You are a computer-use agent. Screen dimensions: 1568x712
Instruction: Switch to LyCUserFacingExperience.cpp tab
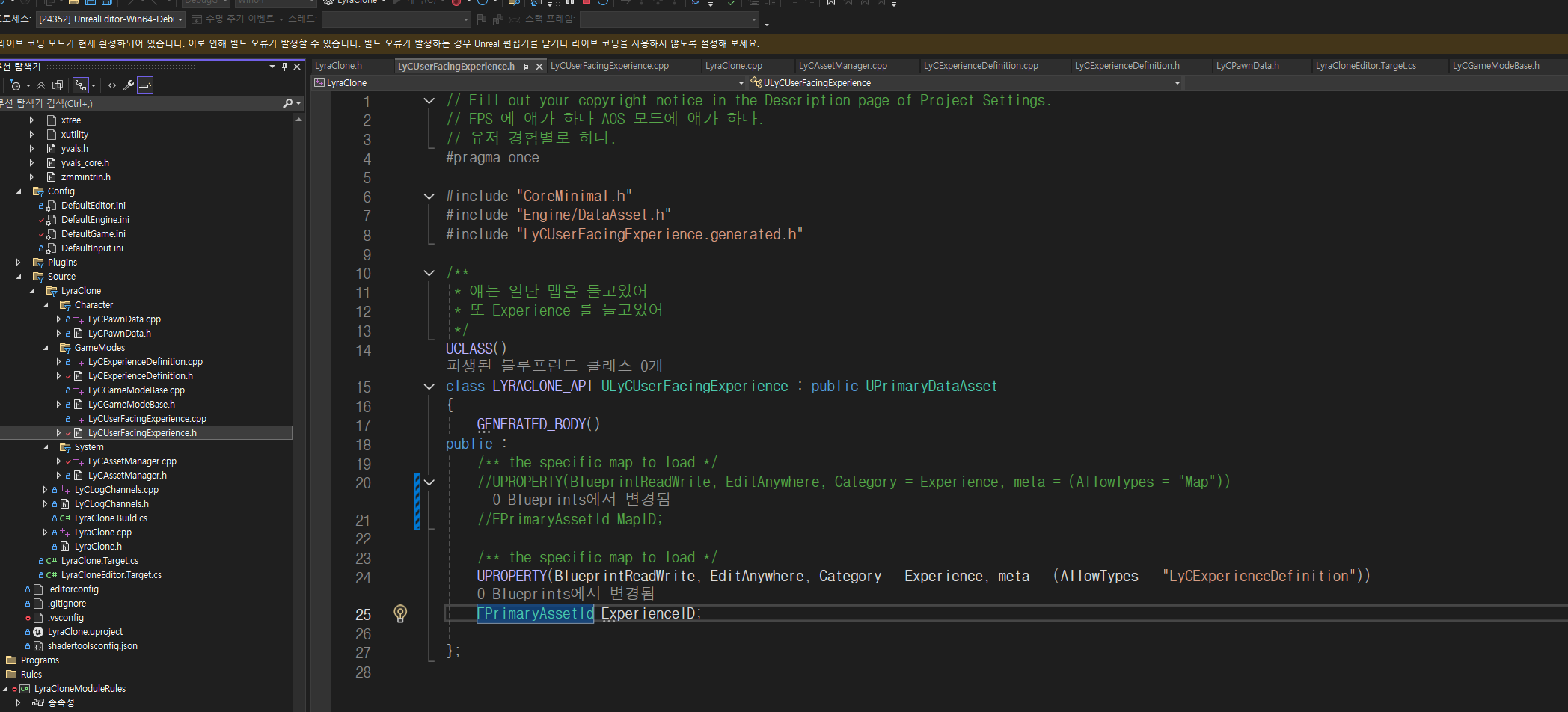point(610,66)
